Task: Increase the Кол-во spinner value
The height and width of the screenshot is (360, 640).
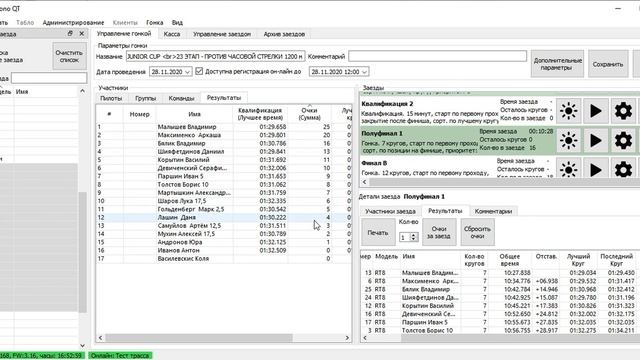Action: coord(413,235)
